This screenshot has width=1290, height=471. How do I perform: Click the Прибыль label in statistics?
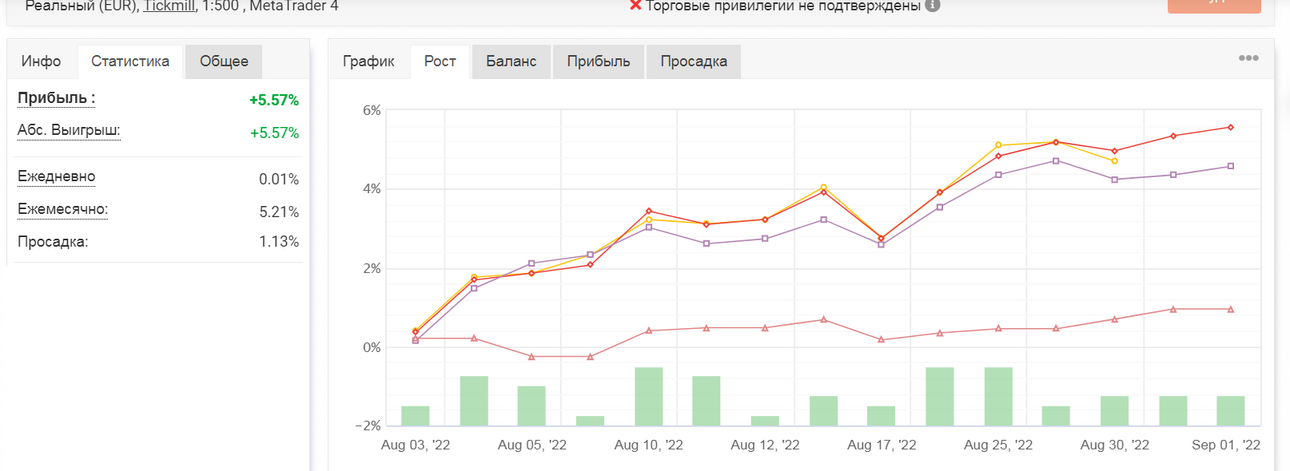56,98
